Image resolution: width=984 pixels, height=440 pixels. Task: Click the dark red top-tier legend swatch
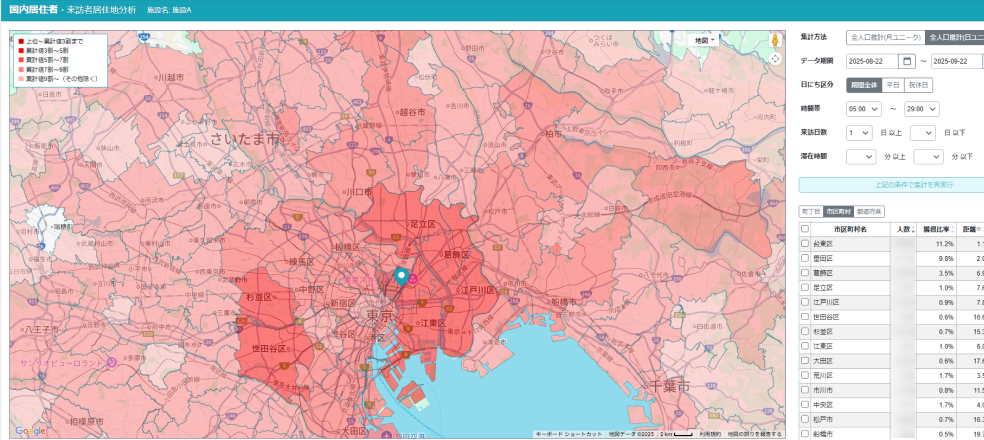20,41
